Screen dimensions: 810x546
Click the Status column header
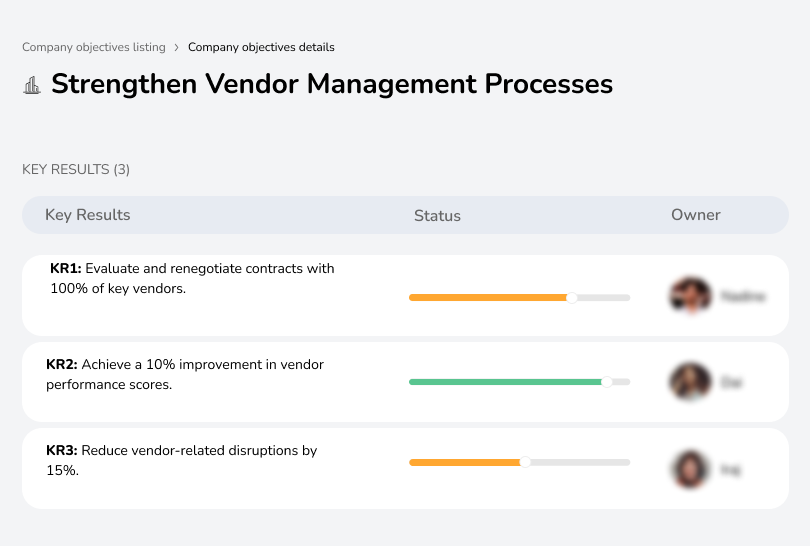point(437,215)
